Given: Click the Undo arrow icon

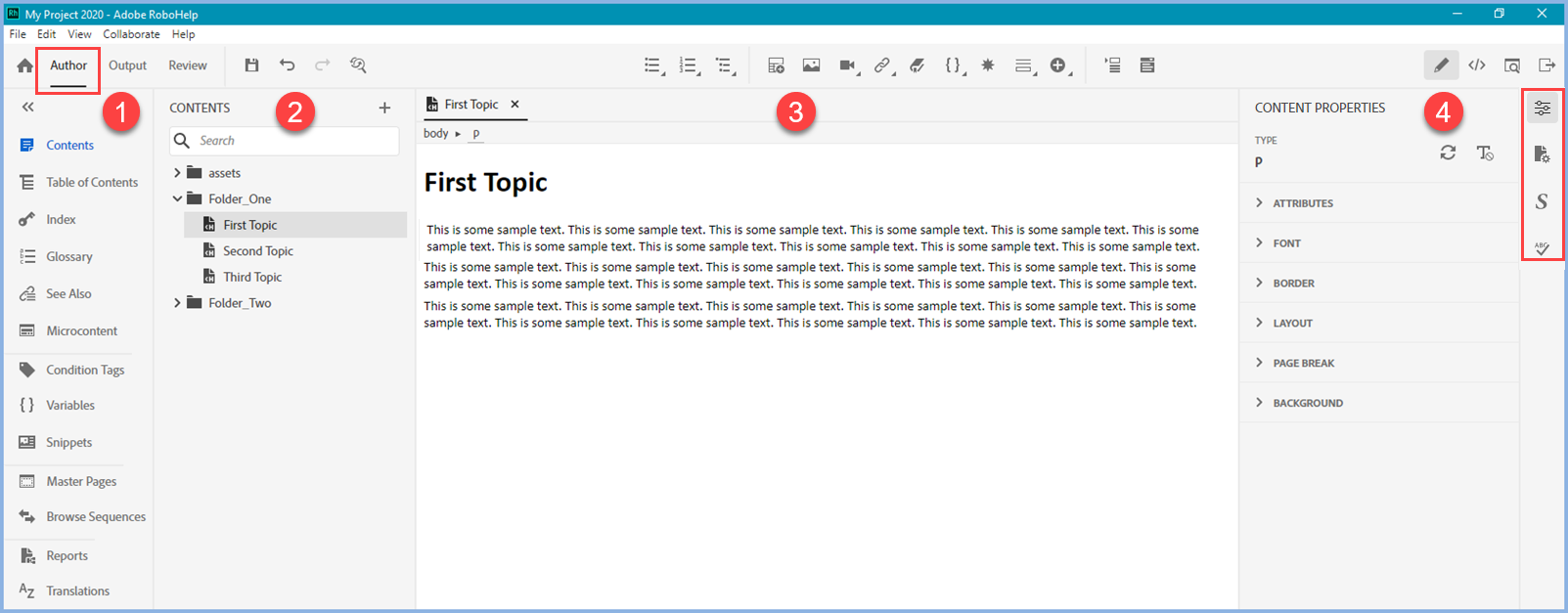Looking at the screenshot, I should click(x=287, y=66).
